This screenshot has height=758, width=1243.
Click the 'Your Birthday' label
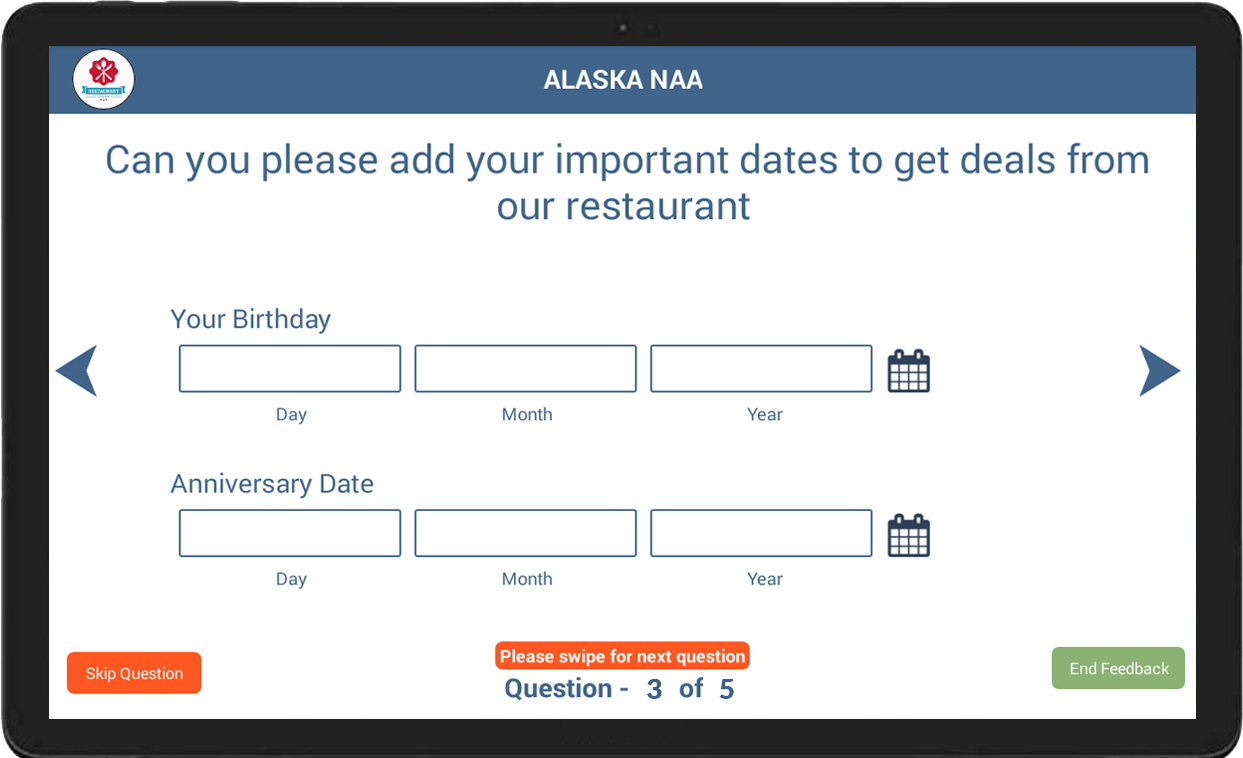[250, 319]
